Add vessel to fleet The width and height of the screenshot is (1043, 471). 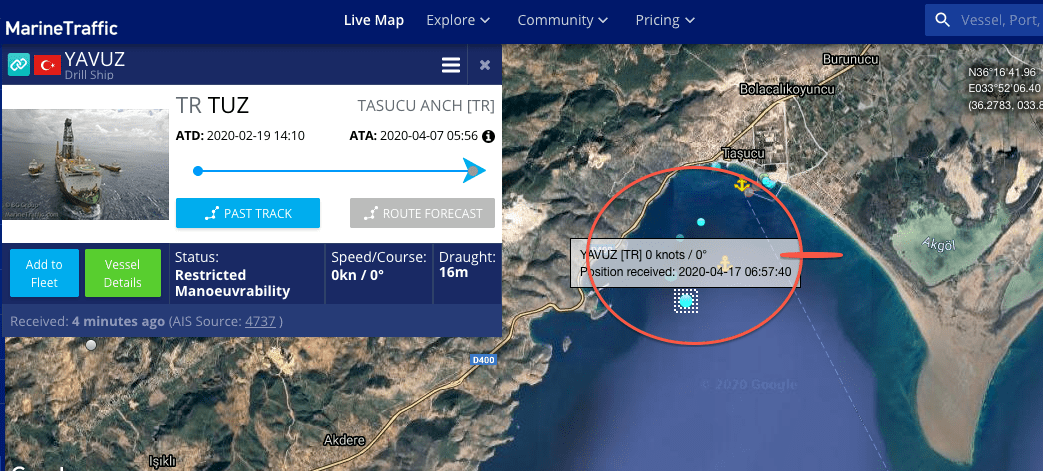click(x=45, y=273)
